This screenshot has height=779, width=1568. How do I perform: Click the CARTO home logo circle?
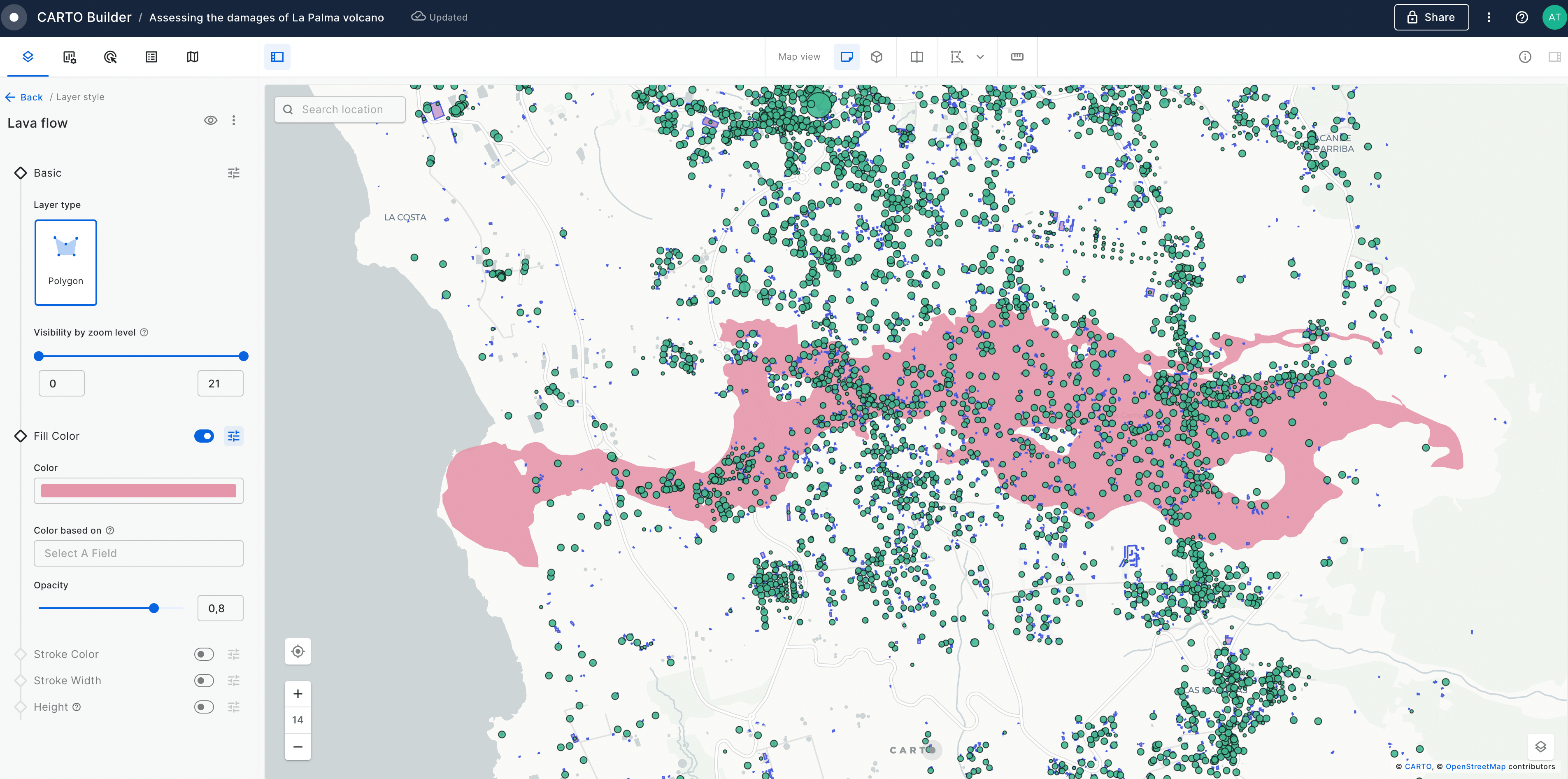coord(14,17)
